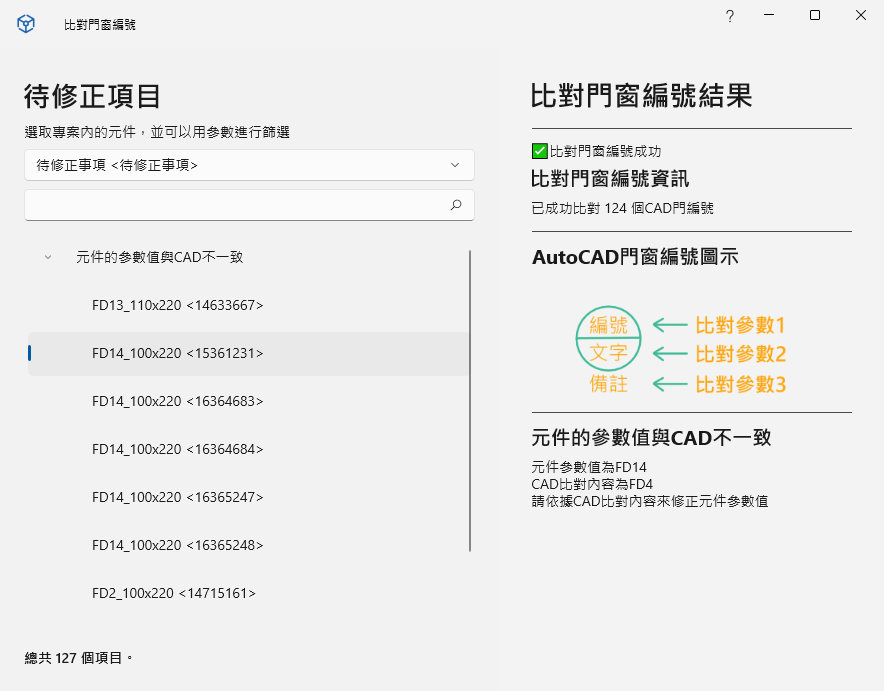Minimize the 比對門窗編號 window

coord(769,16)
